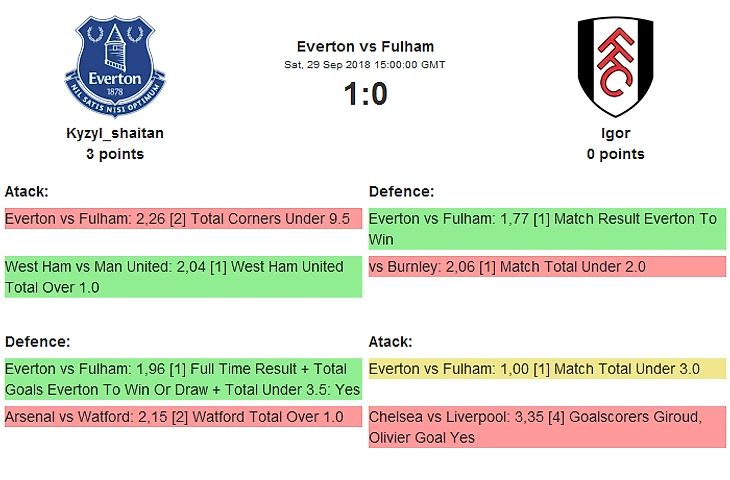Screen dimensions: 730x480
Task: Open the Everton vs Fulham match title
Action: click(365, 46)
